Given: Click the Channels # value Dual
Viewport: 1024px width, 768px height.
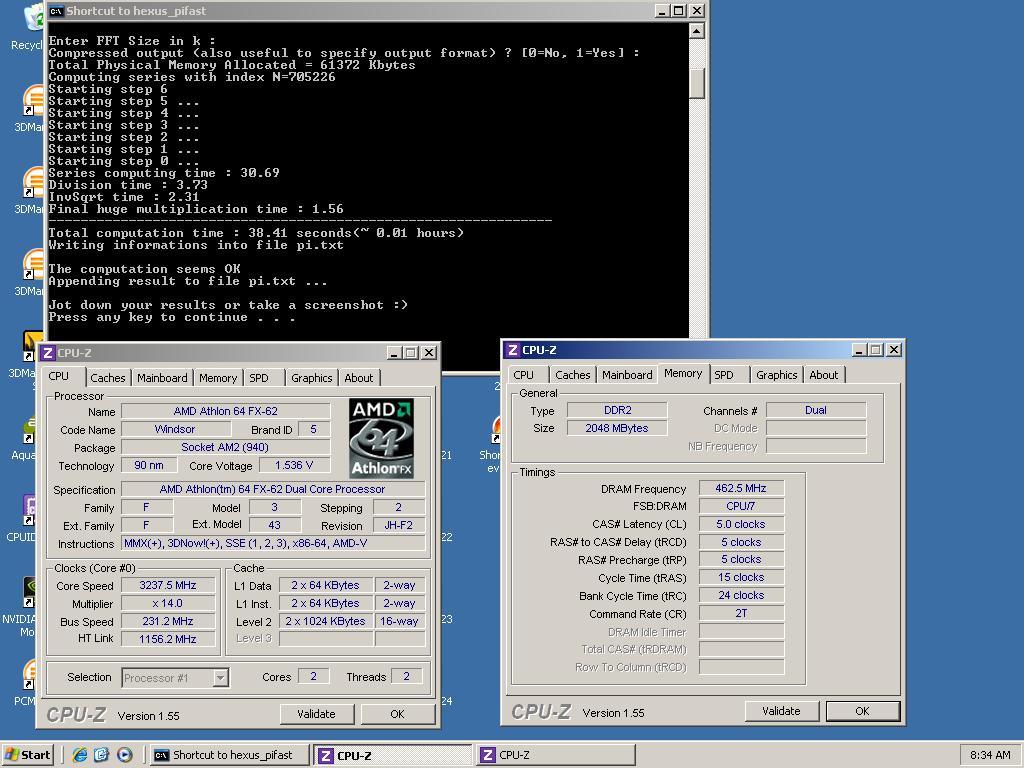Looking at the screenshot, I should click(x=816, y=410).
